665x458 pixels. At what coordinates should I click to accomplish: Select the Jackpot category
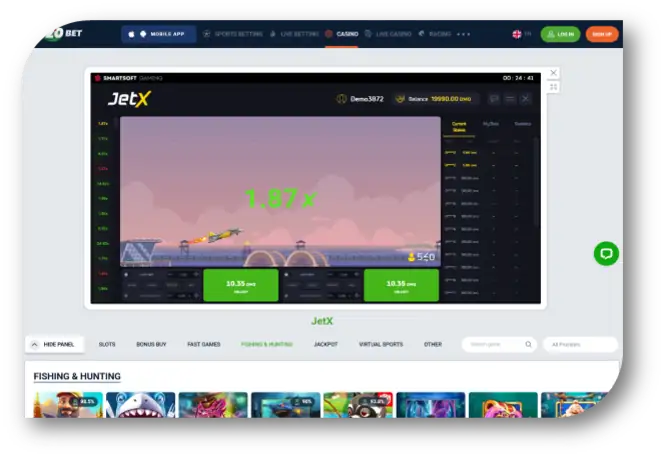[326, 344]
